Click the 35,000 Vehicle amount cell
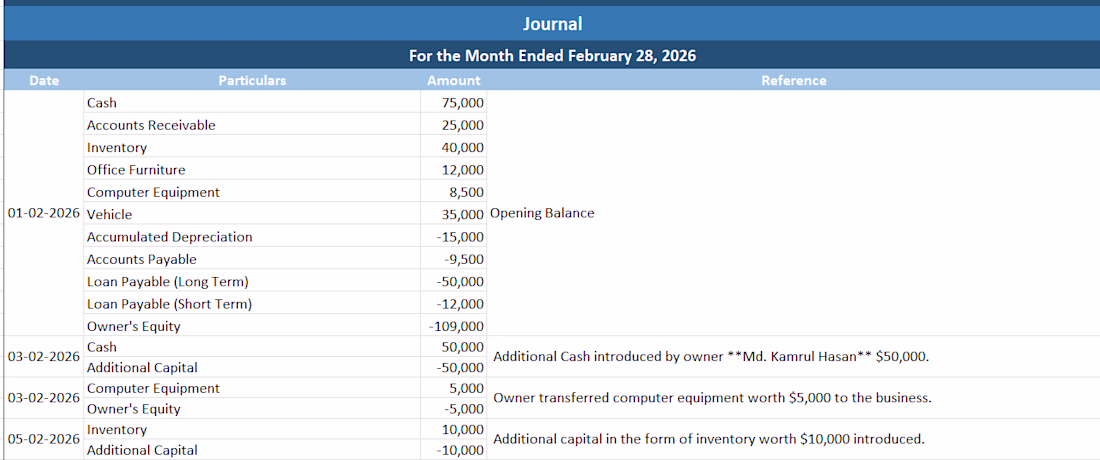1100x460 pixels. [453, 215]
